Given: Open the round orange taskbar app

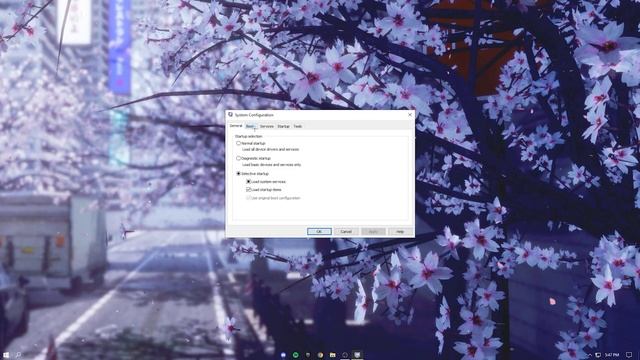Looking at the screenshot, I should 320,355.
